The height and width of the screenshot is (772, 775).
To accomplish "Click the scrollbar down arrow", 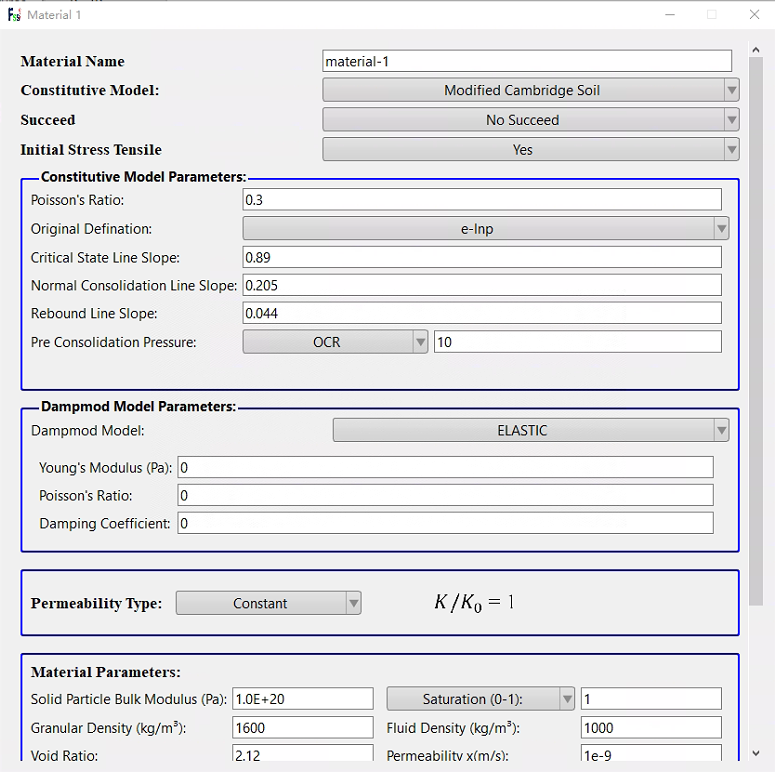I will pyautogui.click(x=756, y=754).
